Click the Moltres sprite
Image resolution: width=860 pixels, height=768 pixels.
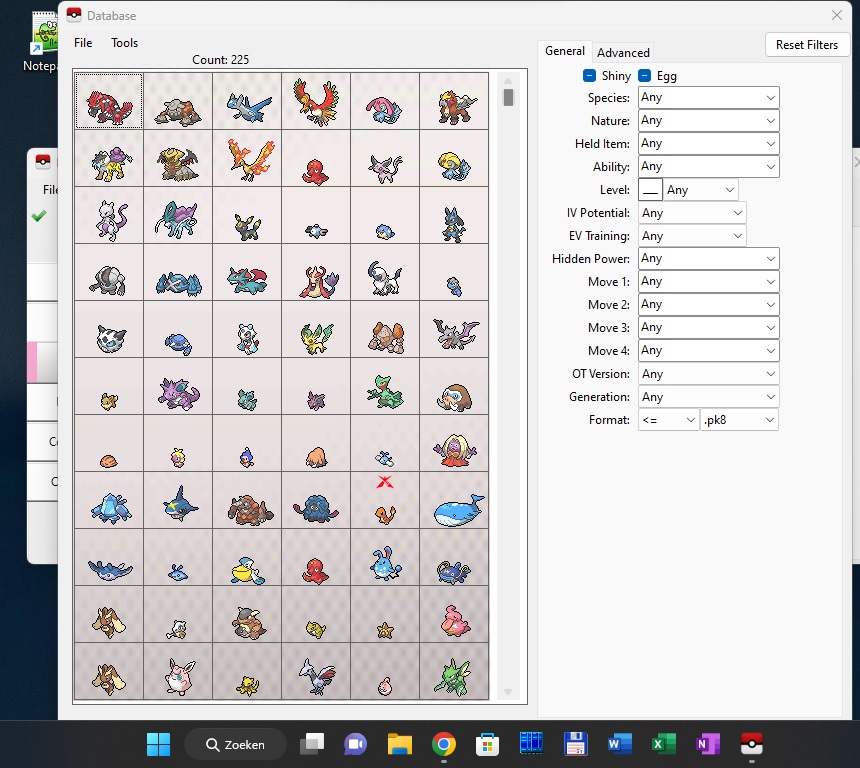pyautogui.click(x=247, y=159)
